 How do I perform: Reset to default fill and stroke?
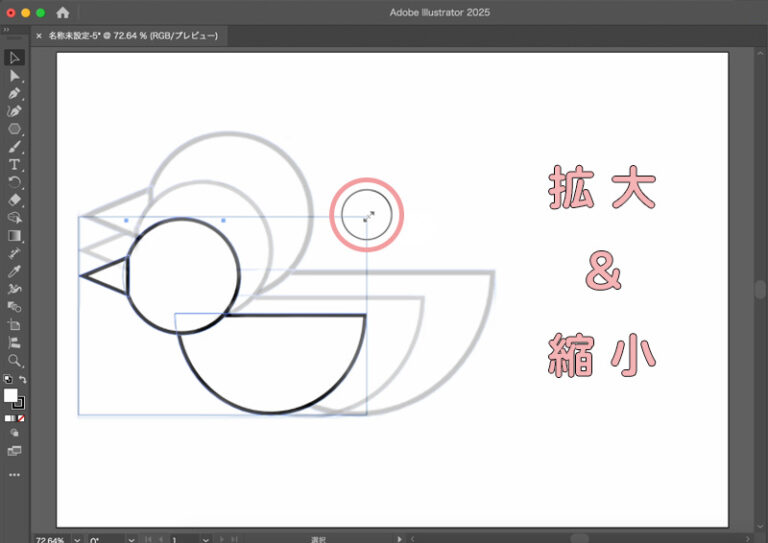pyautogui.click(x=8, y=380)
